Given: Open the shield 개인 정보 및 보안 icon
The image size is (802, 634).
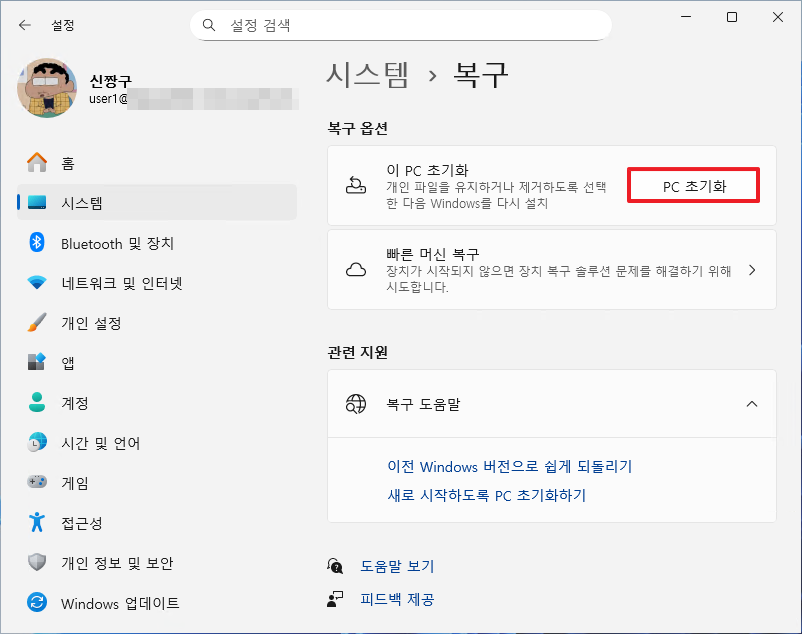Looking at the screenshot, I should pos(37,562).
